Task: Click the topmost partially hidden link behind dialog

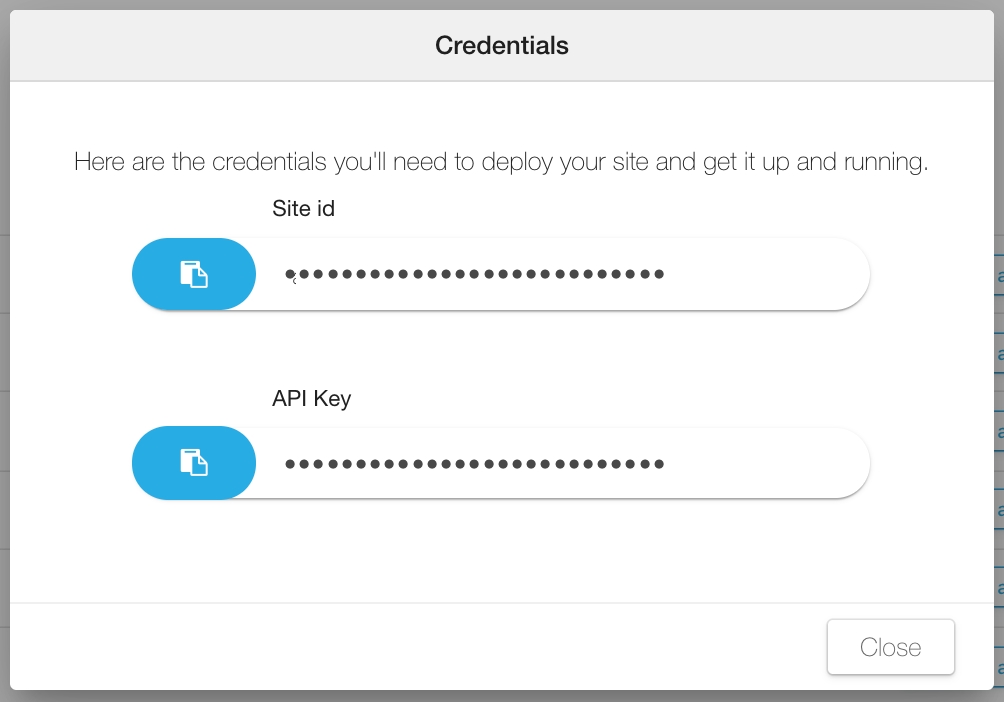Action: (x=999, y=276)
